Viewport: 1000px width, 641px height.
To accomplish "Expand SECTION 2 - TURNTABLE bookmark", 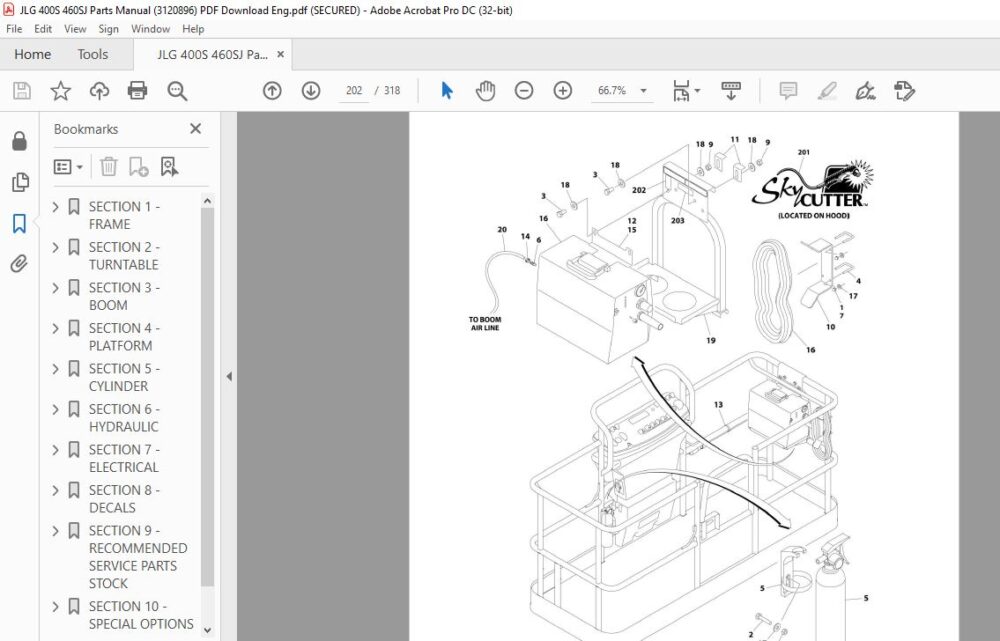I will (x=55, y=247).
